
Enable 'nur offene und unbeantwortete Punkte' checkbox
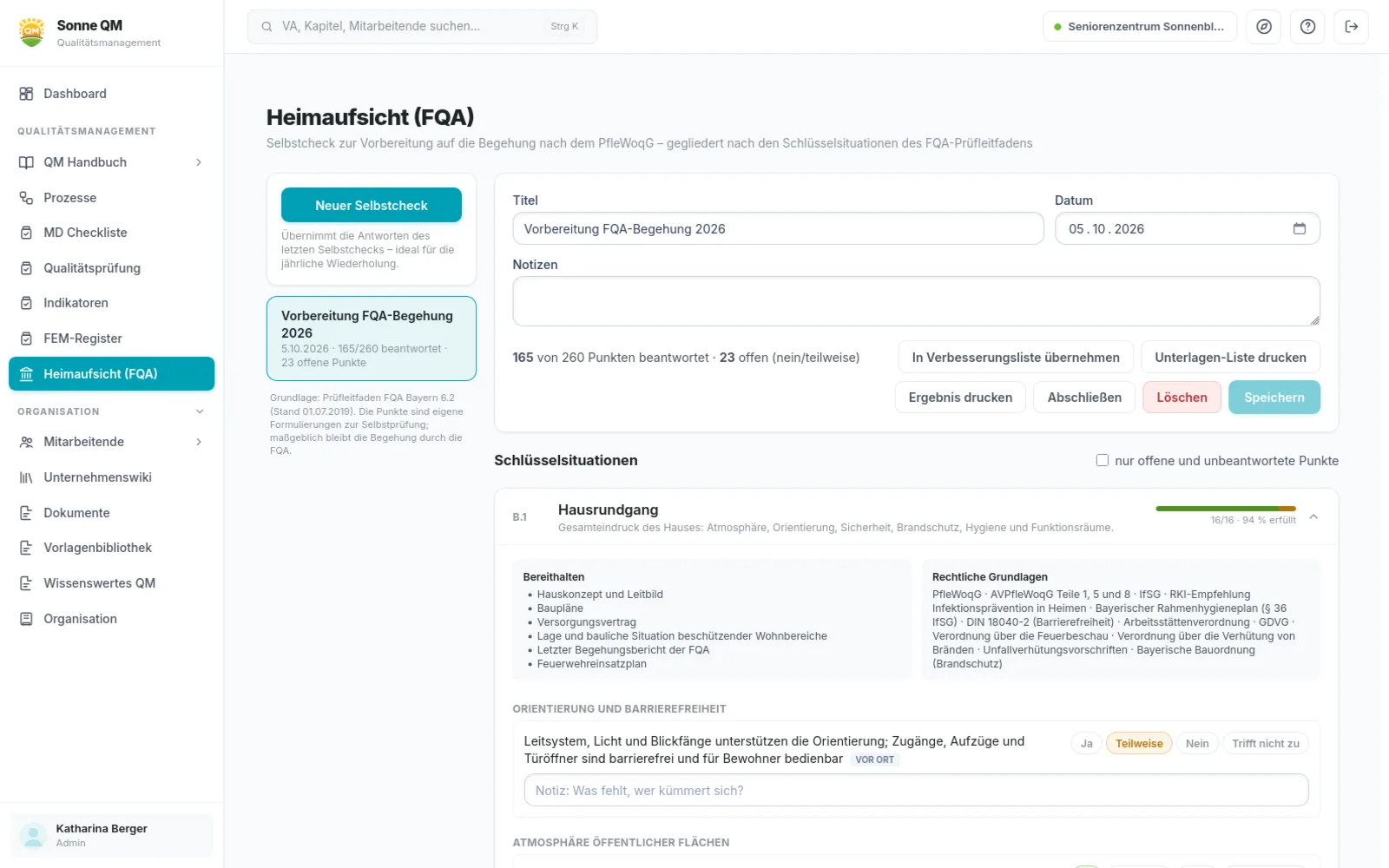coord(1103,460)
